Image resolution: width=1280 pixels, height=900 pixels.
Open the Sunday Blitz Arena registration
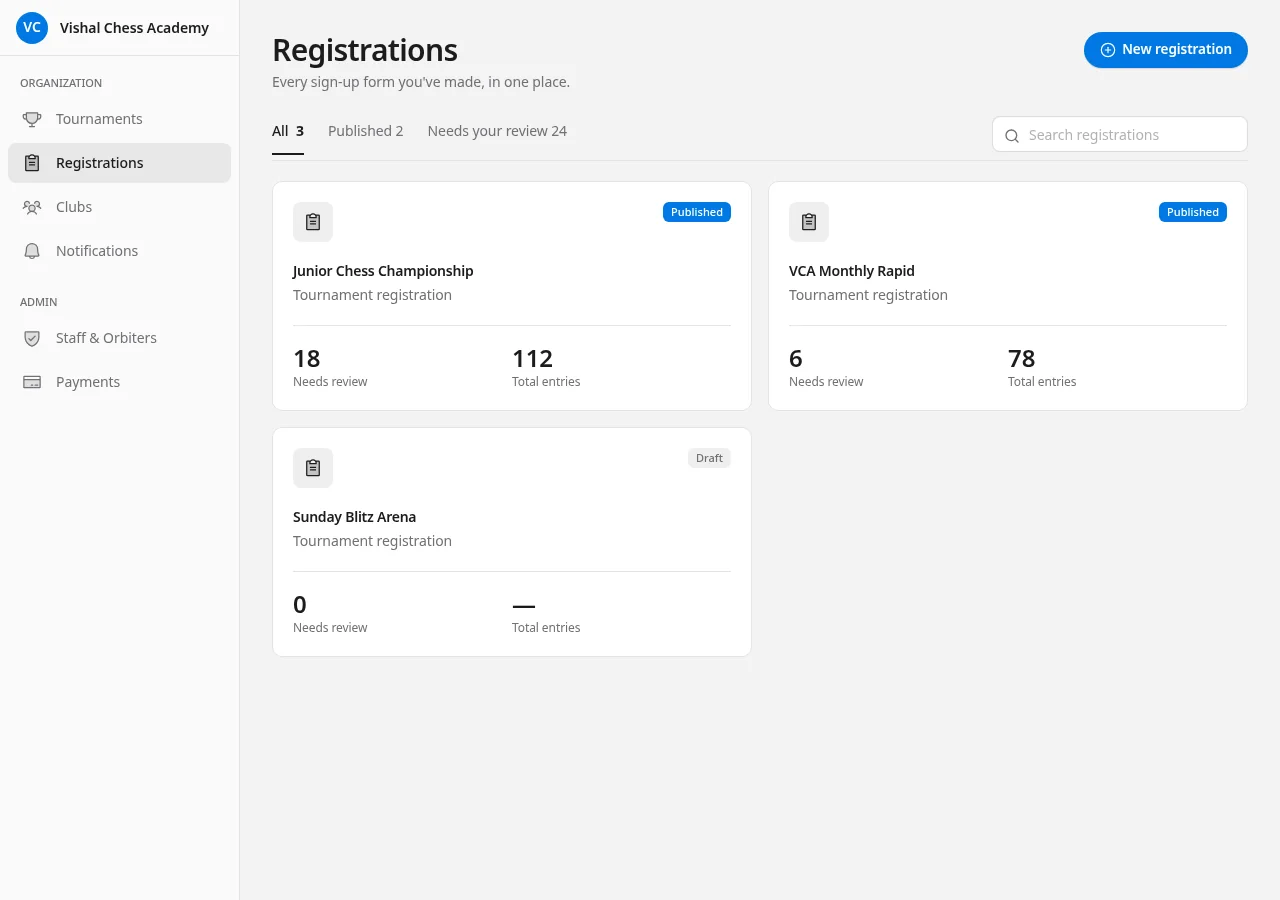point(512,542)
